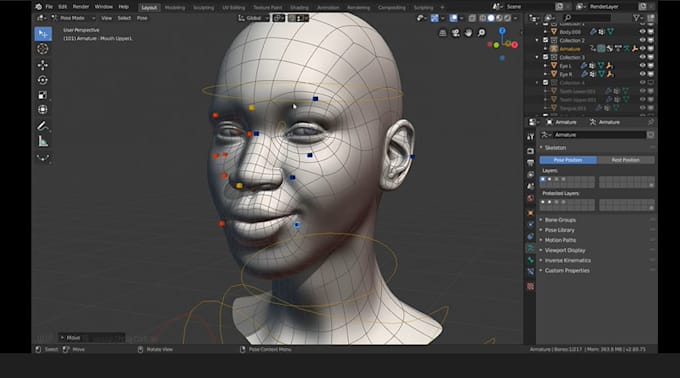The image size is (680, 378).
Task: Hide Armature in viewport via eye icon
Action: [643, 49]
